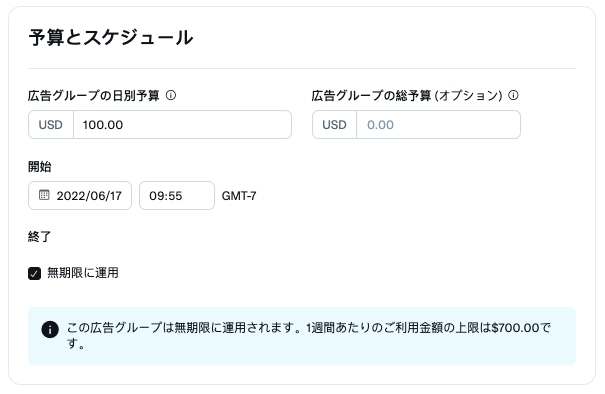
Task: Click the 無期限に運用 label text
Action: click(83, 273)
